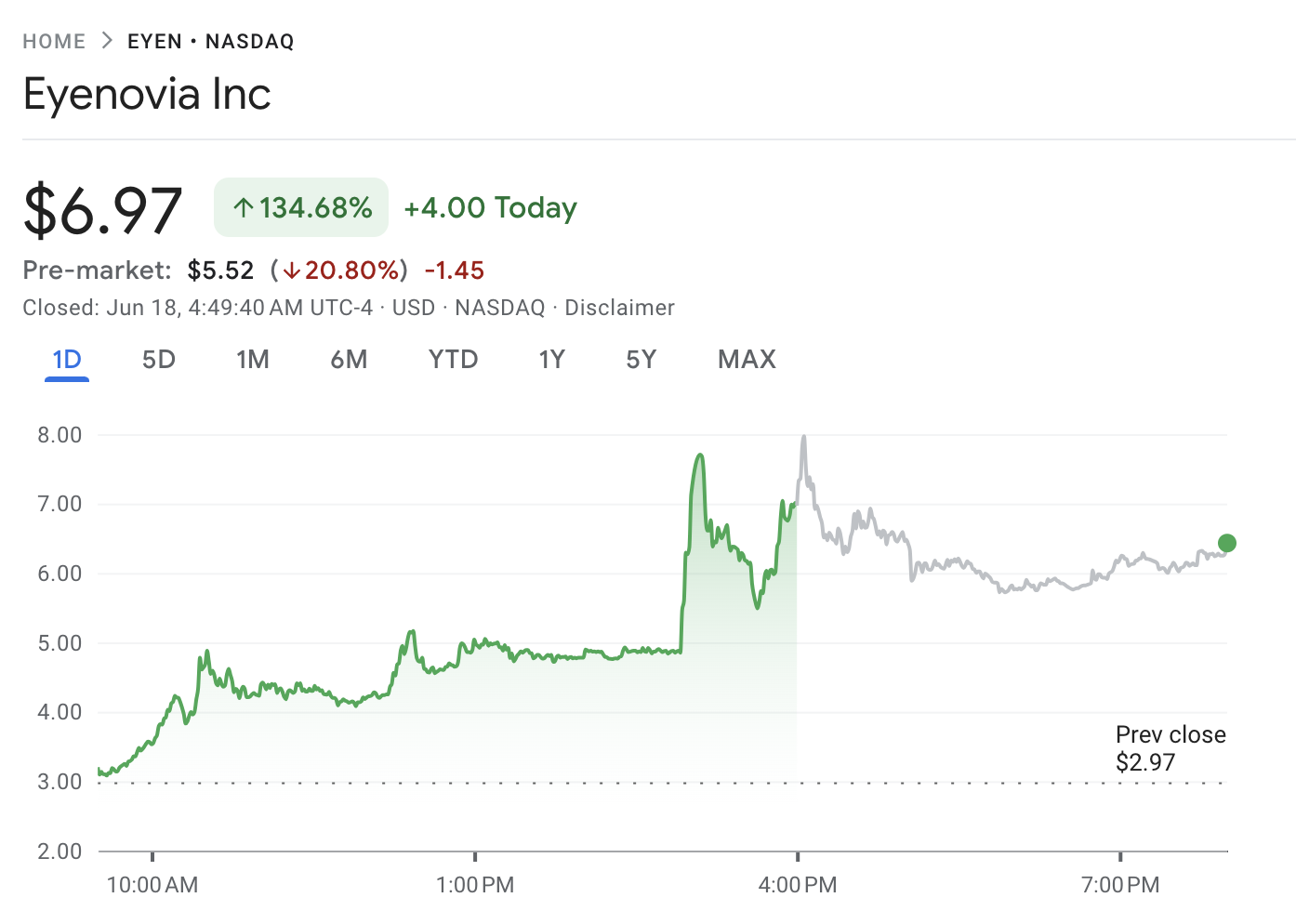
Task: Select the 1D time range tab
Action: click(67, 360)
